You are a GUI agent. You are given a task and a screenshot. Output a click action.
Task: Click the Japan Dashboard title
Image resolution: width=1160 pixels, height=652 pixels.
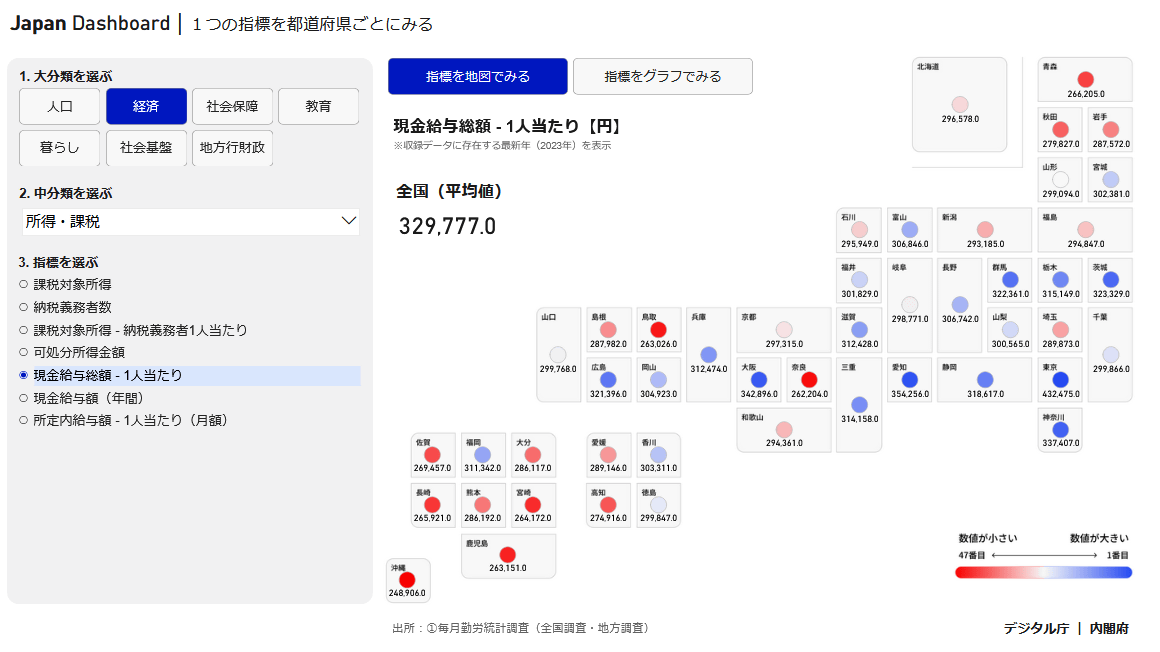[x=90, y=24]
